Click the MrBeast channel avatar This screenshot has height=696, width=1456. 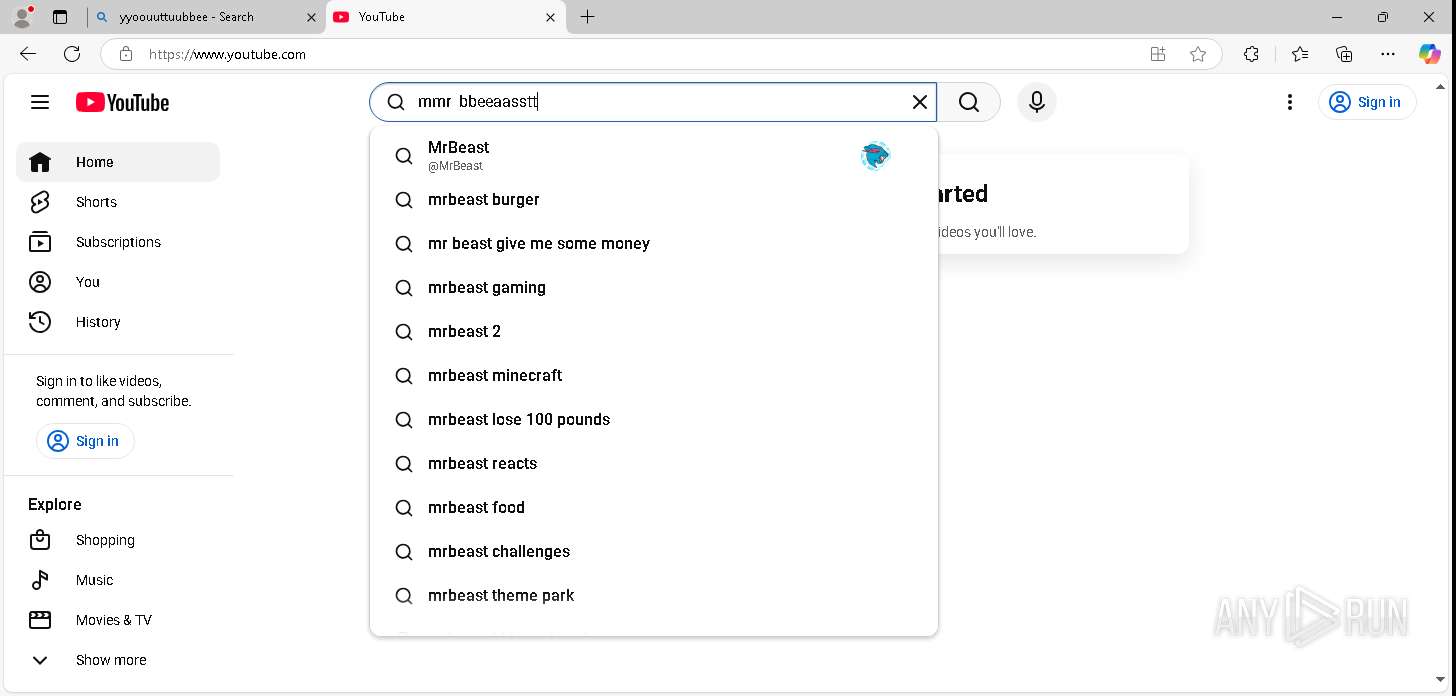pos(875,155)
